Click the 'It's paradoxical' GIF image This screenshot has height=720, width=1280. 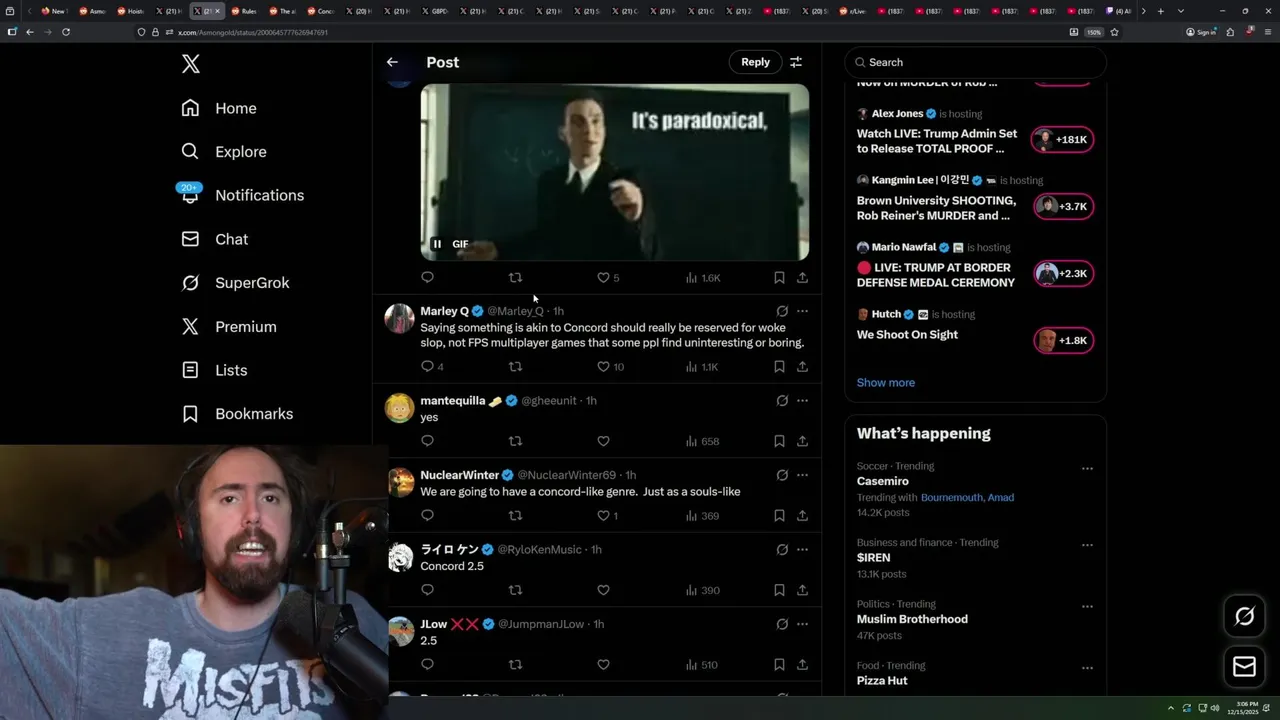coord(614,172)
